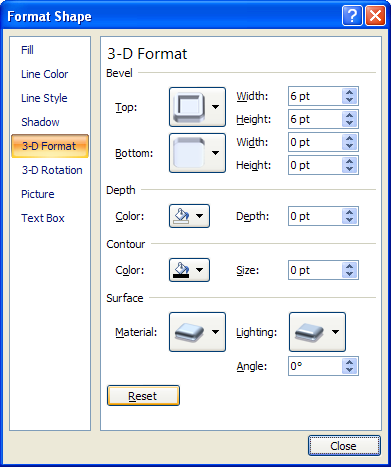
Task: Decrease the Contour Size value
Action: click(349, 274)
